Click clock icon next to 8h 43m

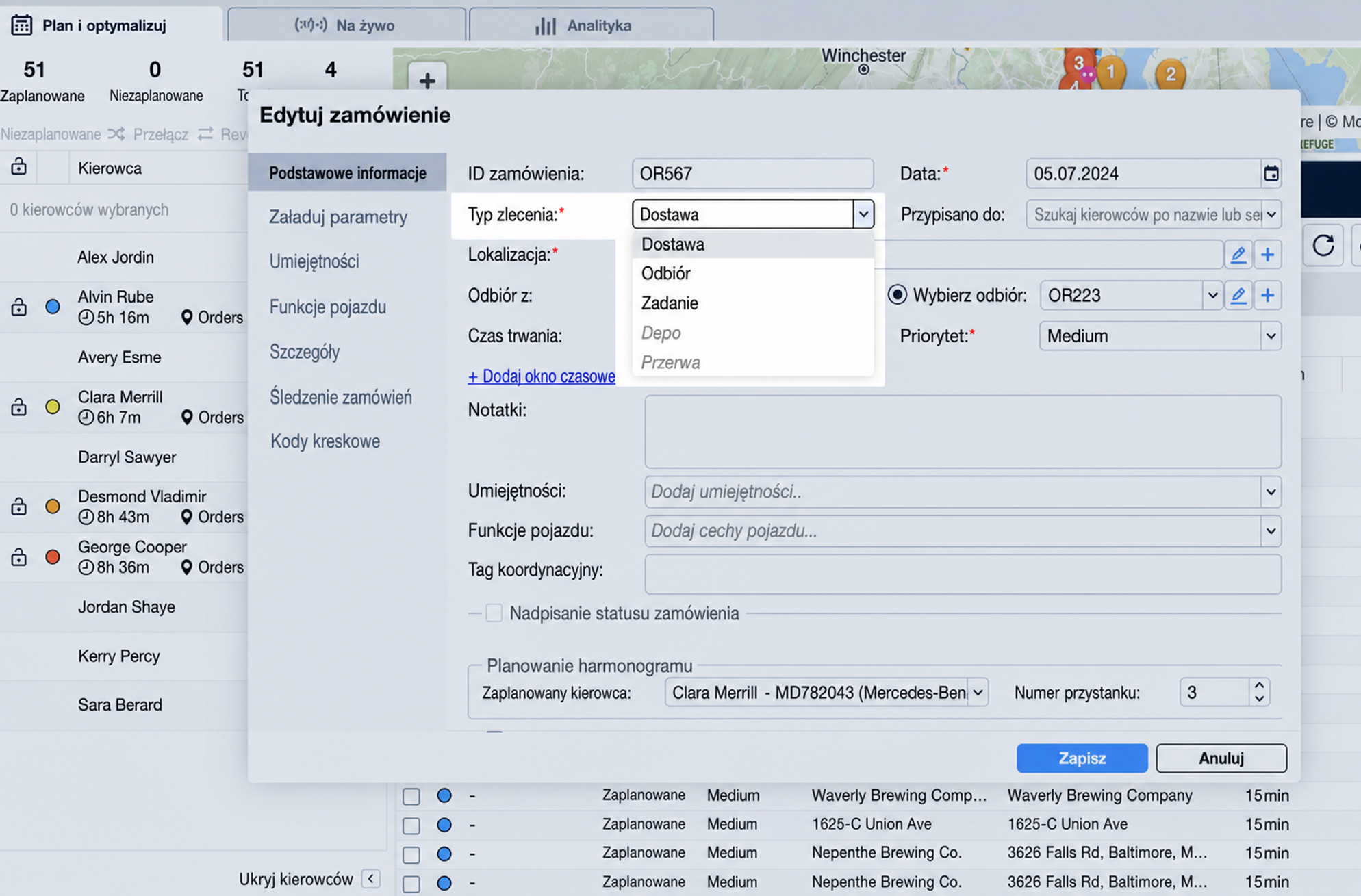point(86,517)
